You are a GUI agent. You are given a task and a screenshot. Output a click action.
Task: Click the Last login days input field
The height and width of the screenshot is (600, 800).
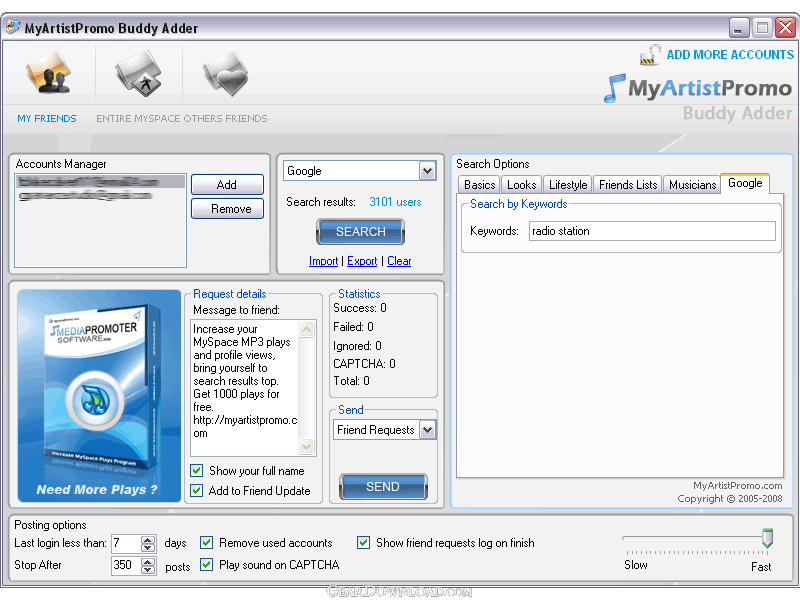coord(126,543)
